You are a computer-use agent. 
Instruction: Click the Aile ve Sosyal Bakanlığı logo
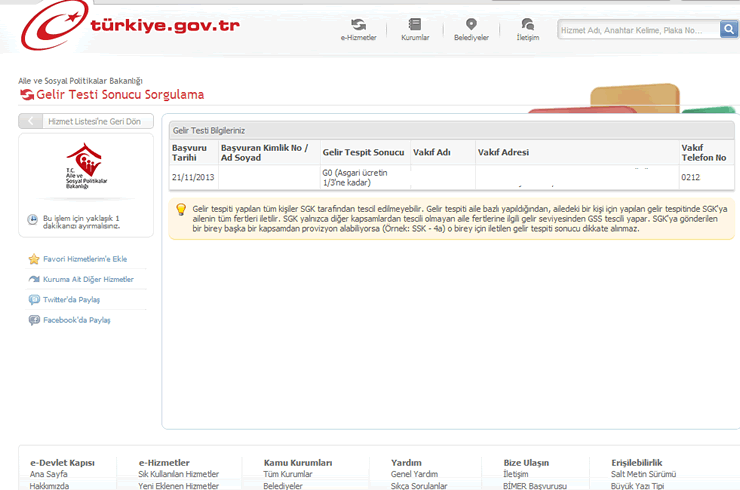(85, 167)
